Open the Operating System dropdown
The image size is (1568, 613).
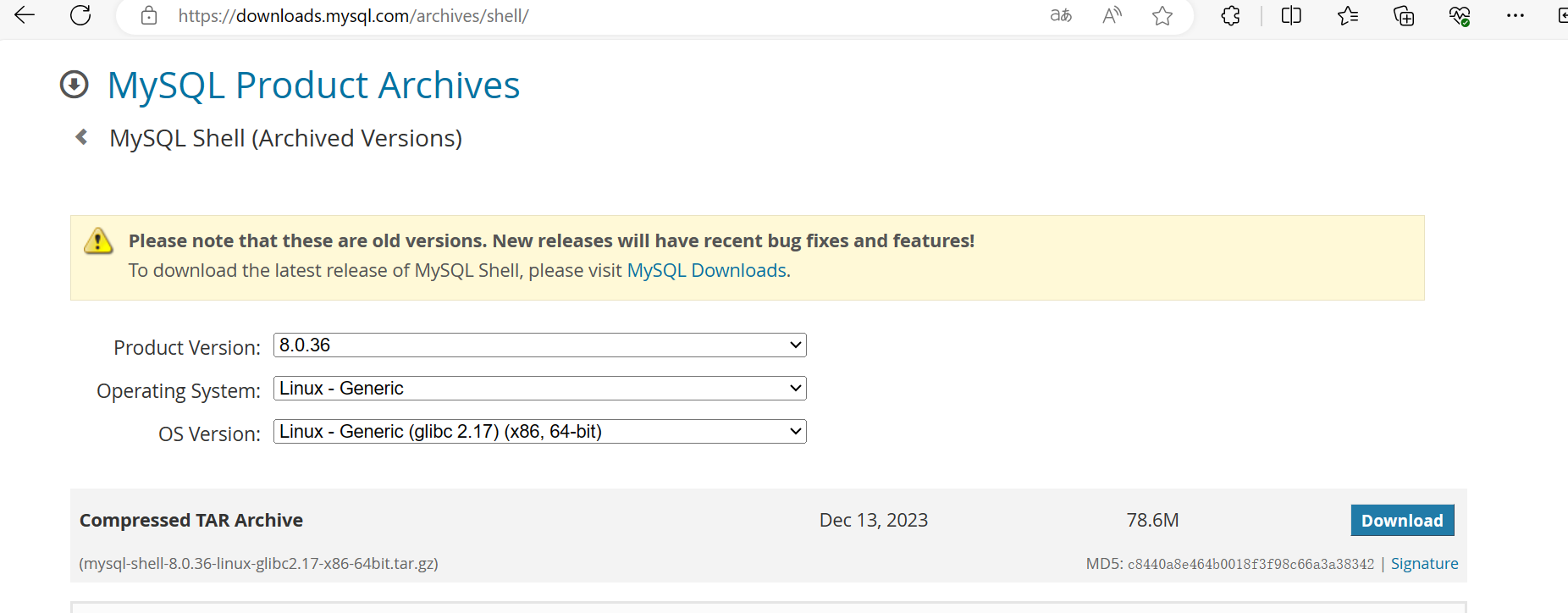(x=539, y=389)
